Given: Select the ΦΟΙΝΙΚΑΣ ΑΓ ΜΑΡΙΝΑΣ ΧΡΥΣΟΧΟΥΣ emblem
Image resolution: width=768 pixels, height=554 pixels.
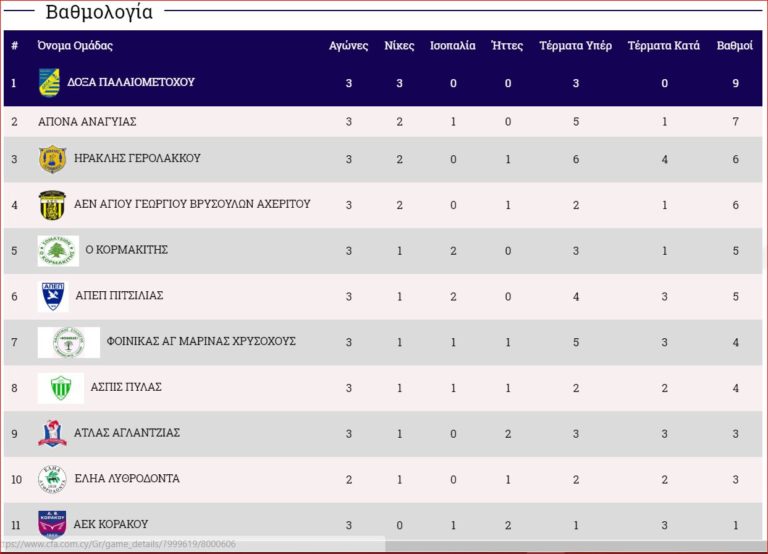Looking at the screenshot, I should pyautogui.click(x=68, y=342).
